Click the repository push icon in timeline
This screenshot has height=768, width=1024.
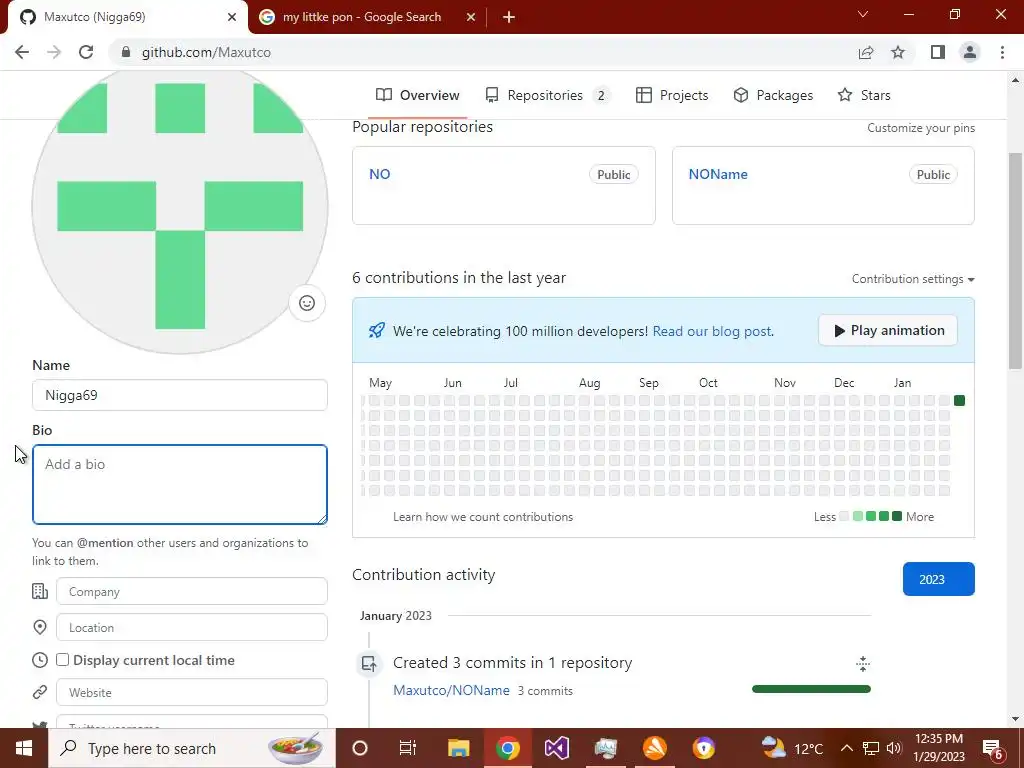(x=369, y=664)
